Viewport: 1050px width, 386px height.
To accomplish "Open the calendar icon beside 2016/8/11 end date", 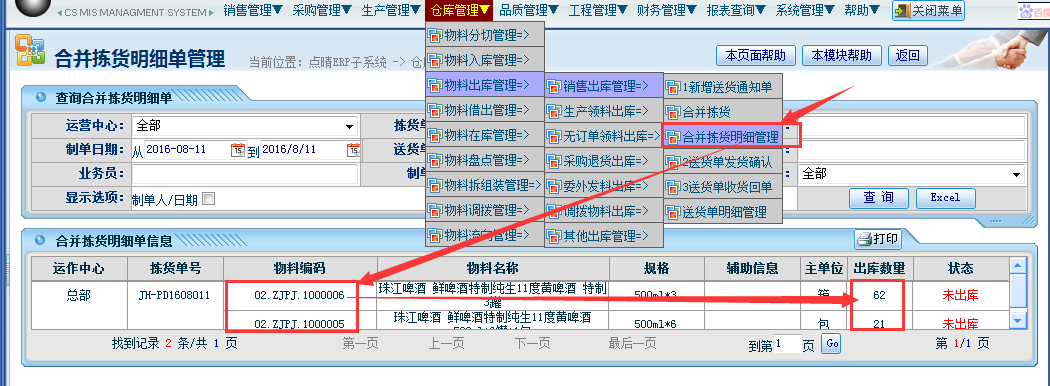I will (353, 149).
